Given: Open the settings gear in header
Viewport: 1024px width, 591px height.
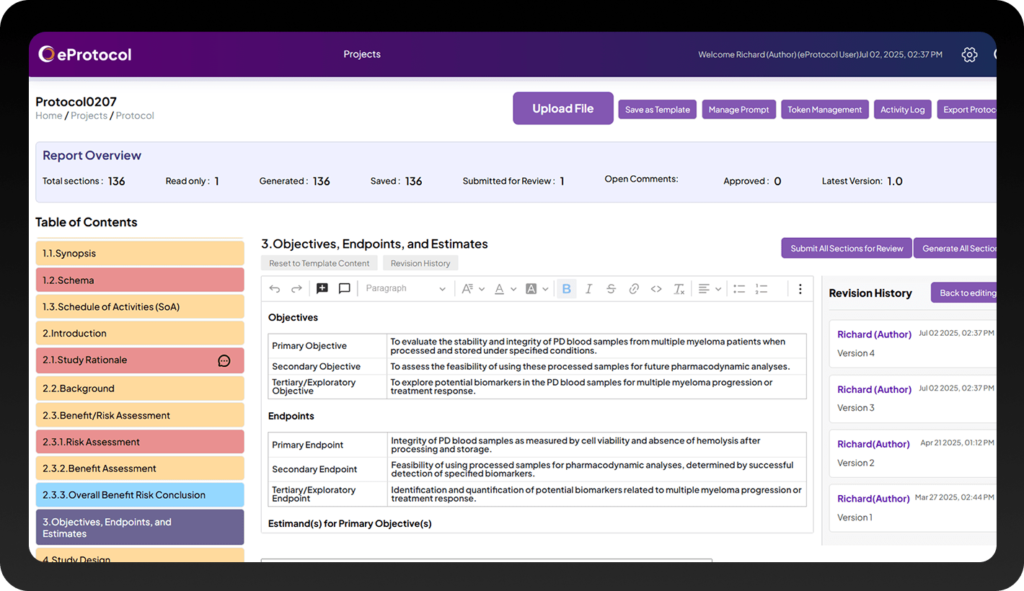Looking at the screenshot, I should pos(969,55).
